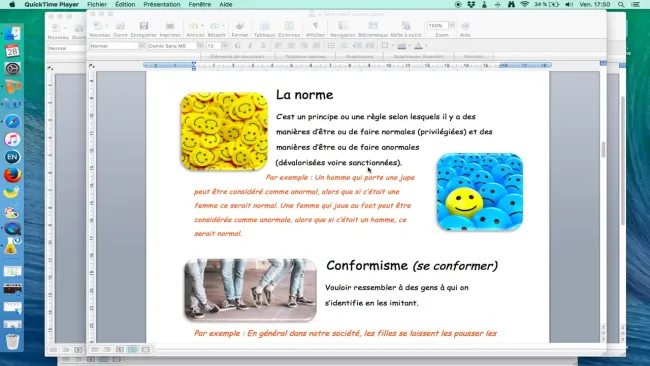
Task: Open the Normal style dropdown
Action: [x=141, y=46]
